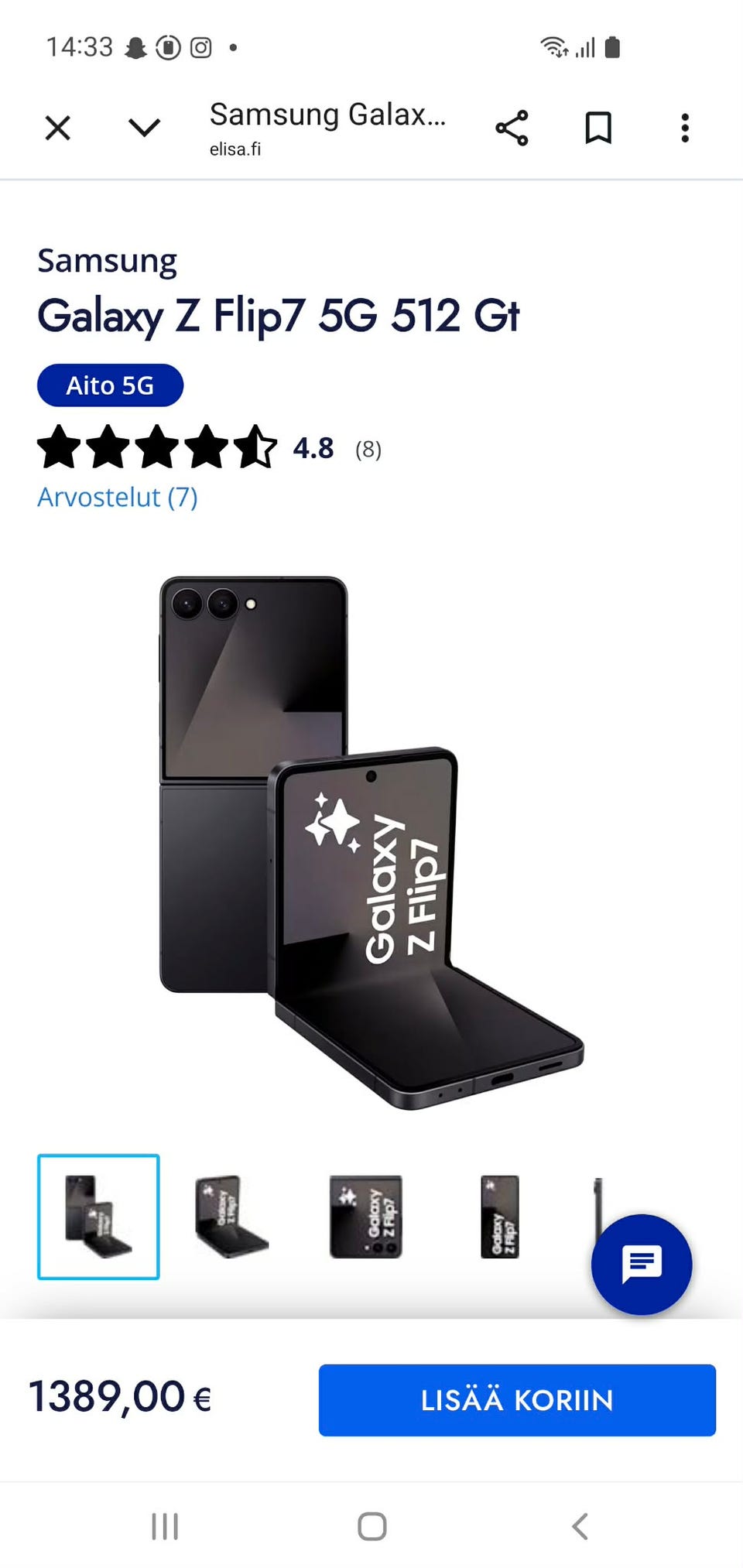Tap the Android home button
Viewport: 743px width, 1568px height.
tap(372, 1526)
